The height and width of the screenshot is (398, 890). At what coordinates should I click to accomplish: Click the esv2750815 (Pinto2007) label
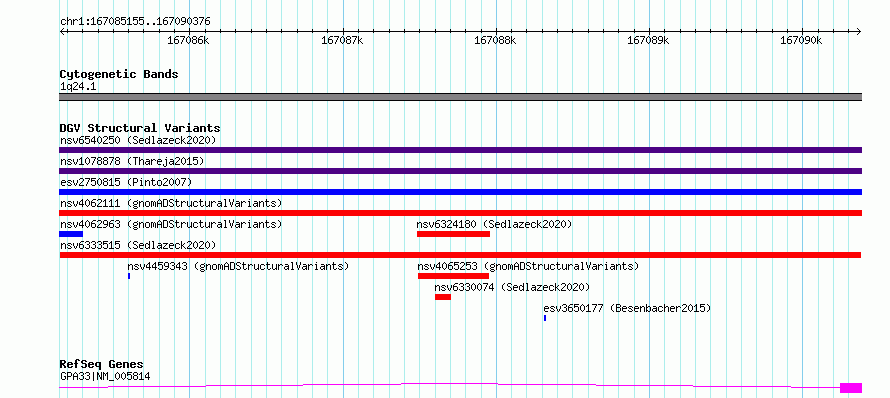tap(126, 182)
